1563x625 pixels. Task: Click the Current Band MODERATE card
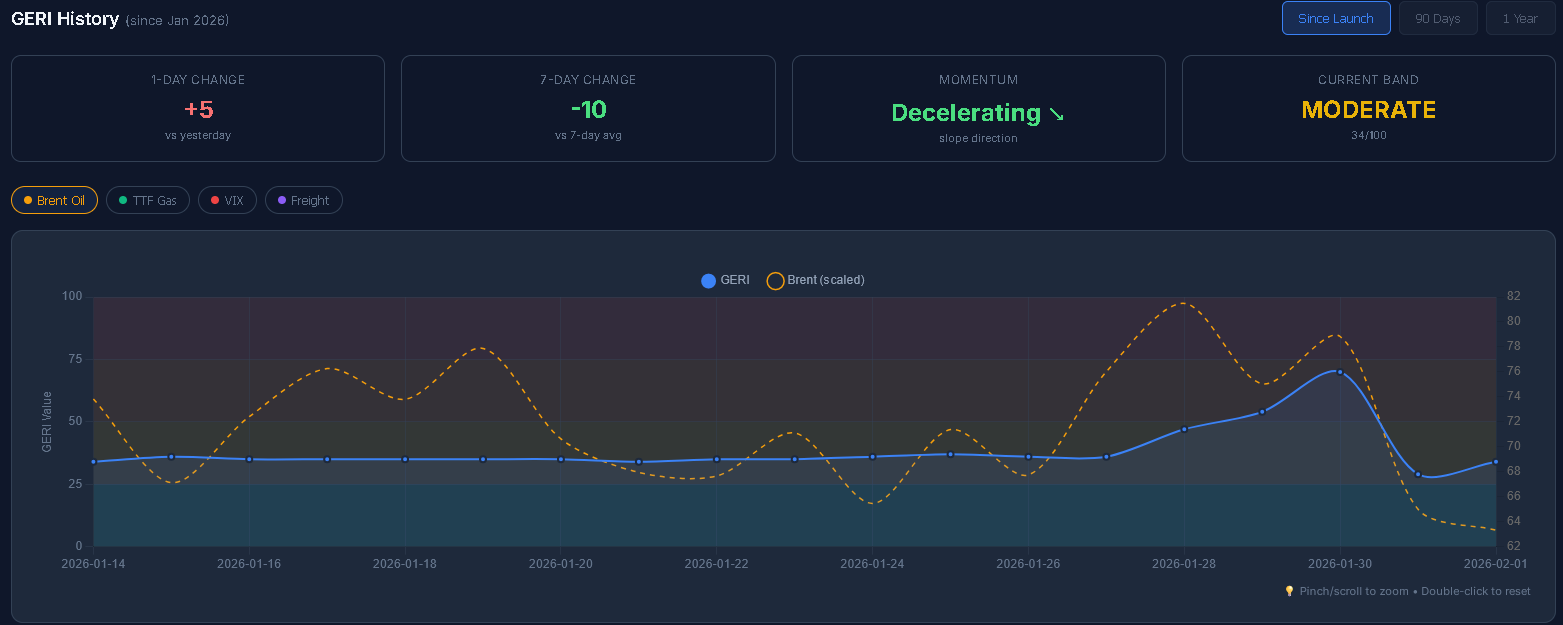click(1368, 108)
